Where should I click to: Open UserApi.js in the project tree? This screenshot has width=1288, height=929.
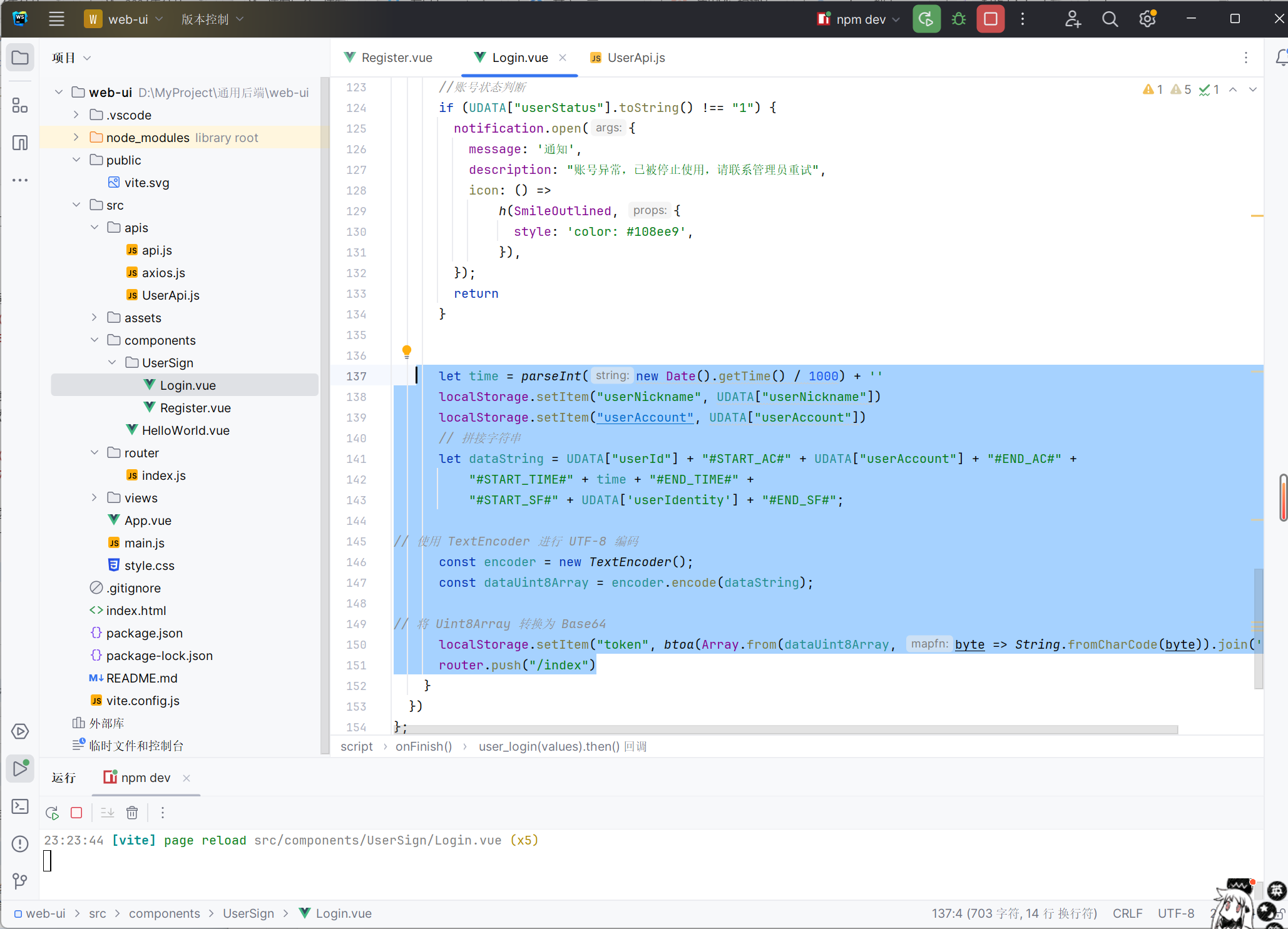pyautogui.click(x=170, y=295)
